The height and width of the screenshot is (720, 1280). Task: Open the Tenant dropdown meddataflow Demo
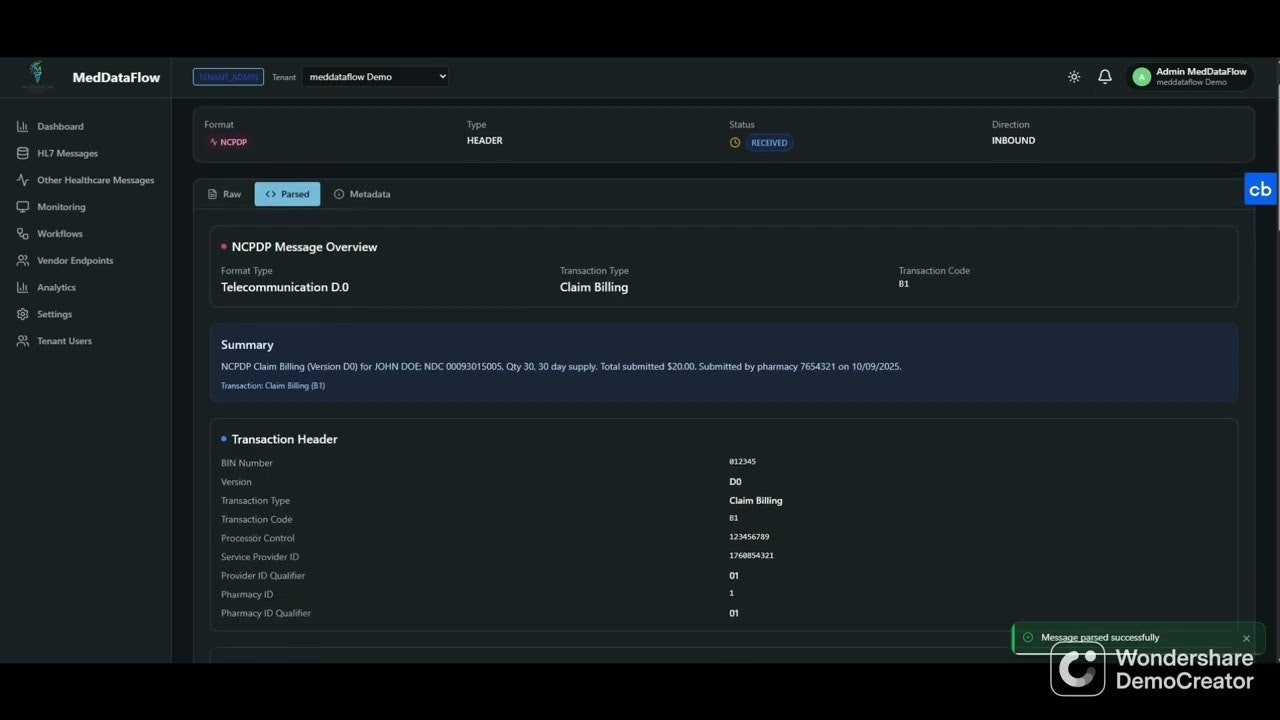375,77
